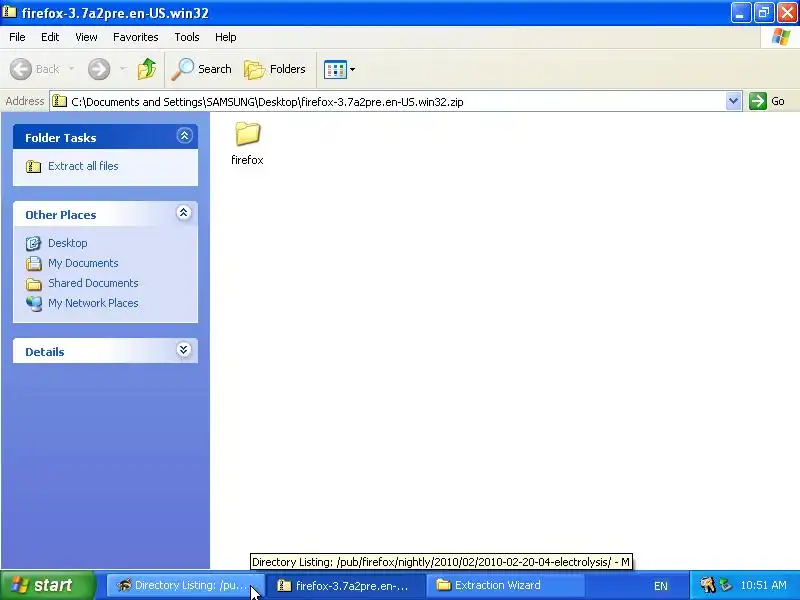
Task: Open the Help menu
Action: (x=226, y=37)
